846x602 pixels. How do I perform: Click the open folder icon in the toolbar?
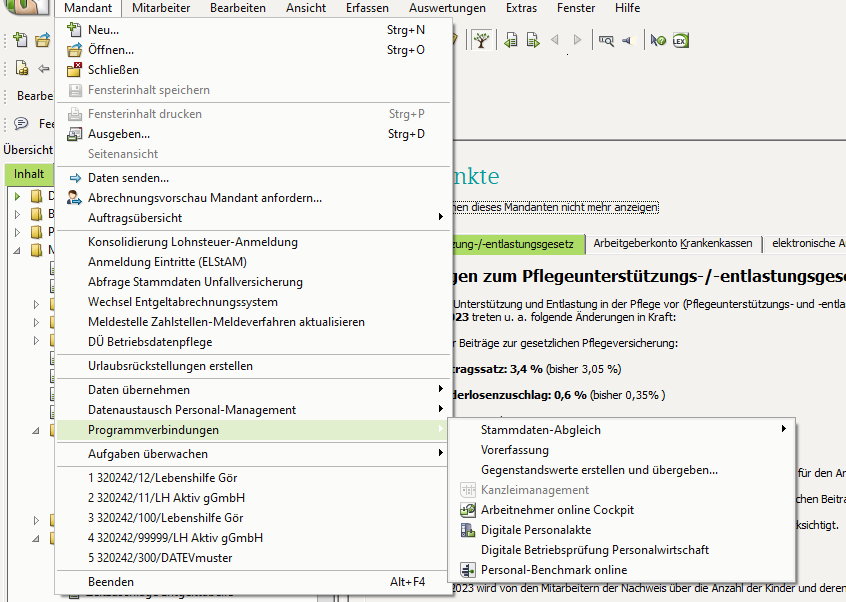pyautogui.click(x=43, y=40)
